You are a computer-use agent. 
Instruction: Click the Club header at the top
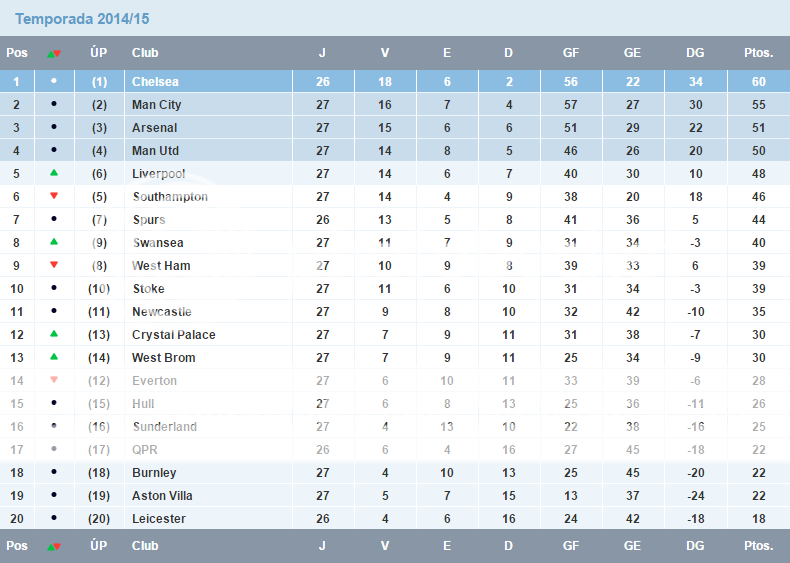click(145, 53)
